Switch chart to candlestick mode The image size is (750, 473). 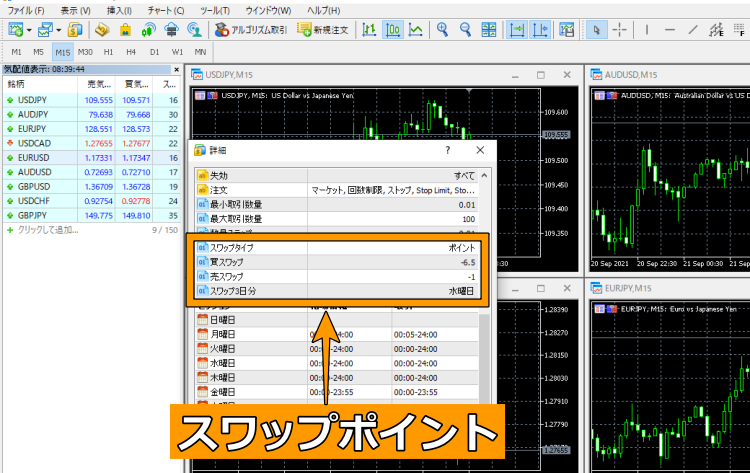pyautogui.click(x=393, y=29)
